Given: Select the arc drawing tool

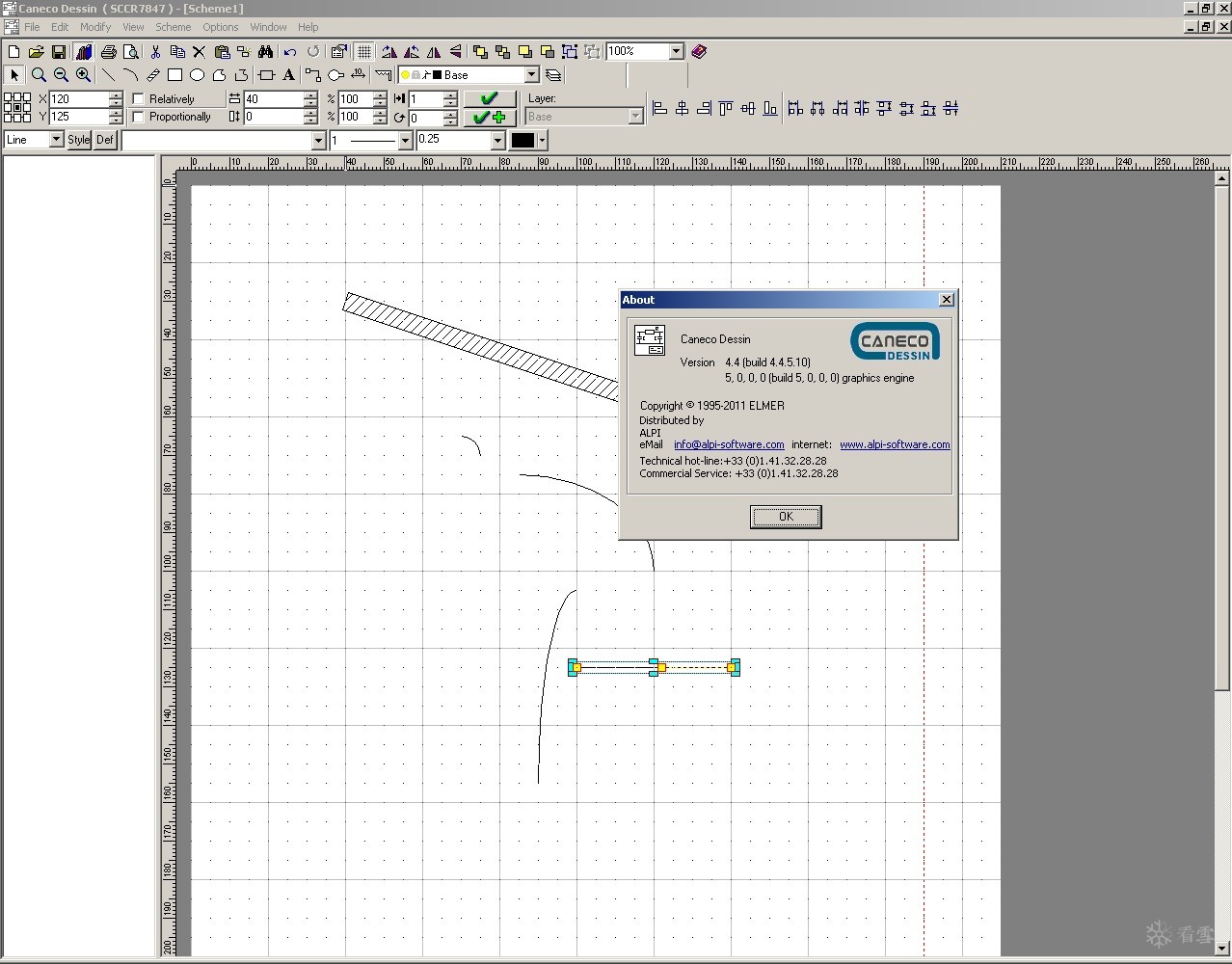Looking at the screenshot, I should pos(130,75).
